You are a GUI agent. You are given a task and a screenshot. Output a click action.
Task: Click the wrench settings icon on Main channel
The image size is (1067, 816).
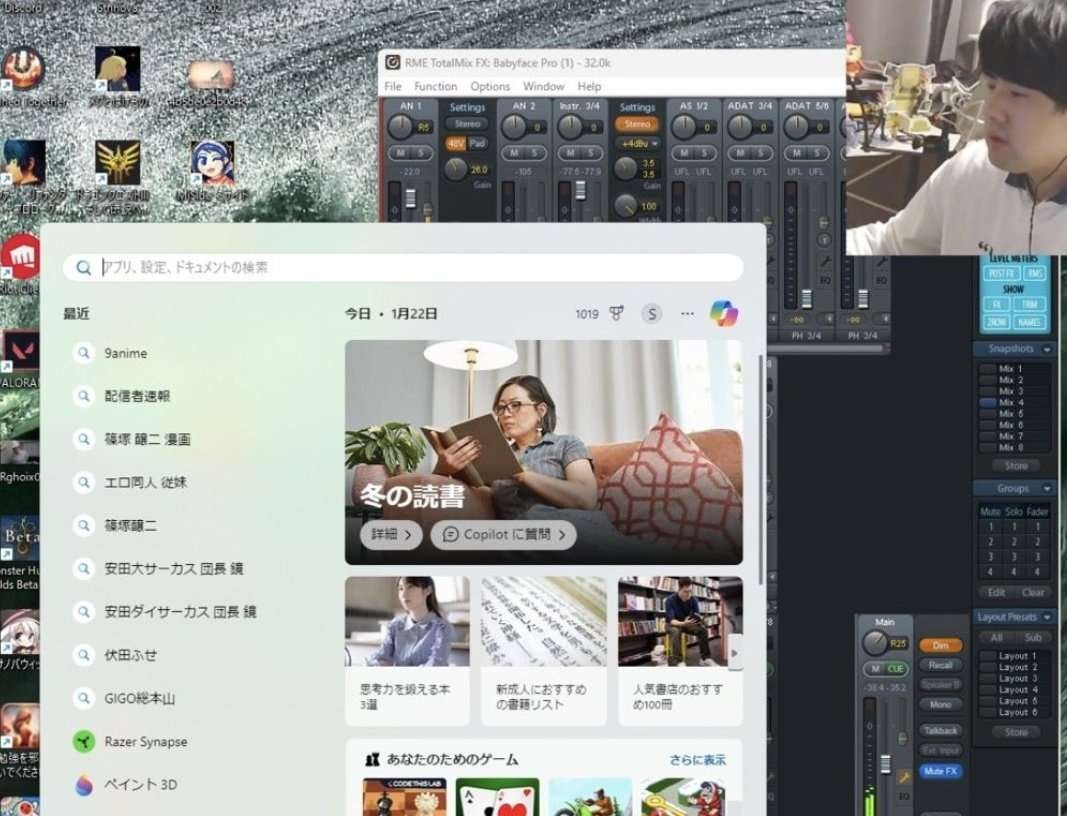[x=904, y=777]
